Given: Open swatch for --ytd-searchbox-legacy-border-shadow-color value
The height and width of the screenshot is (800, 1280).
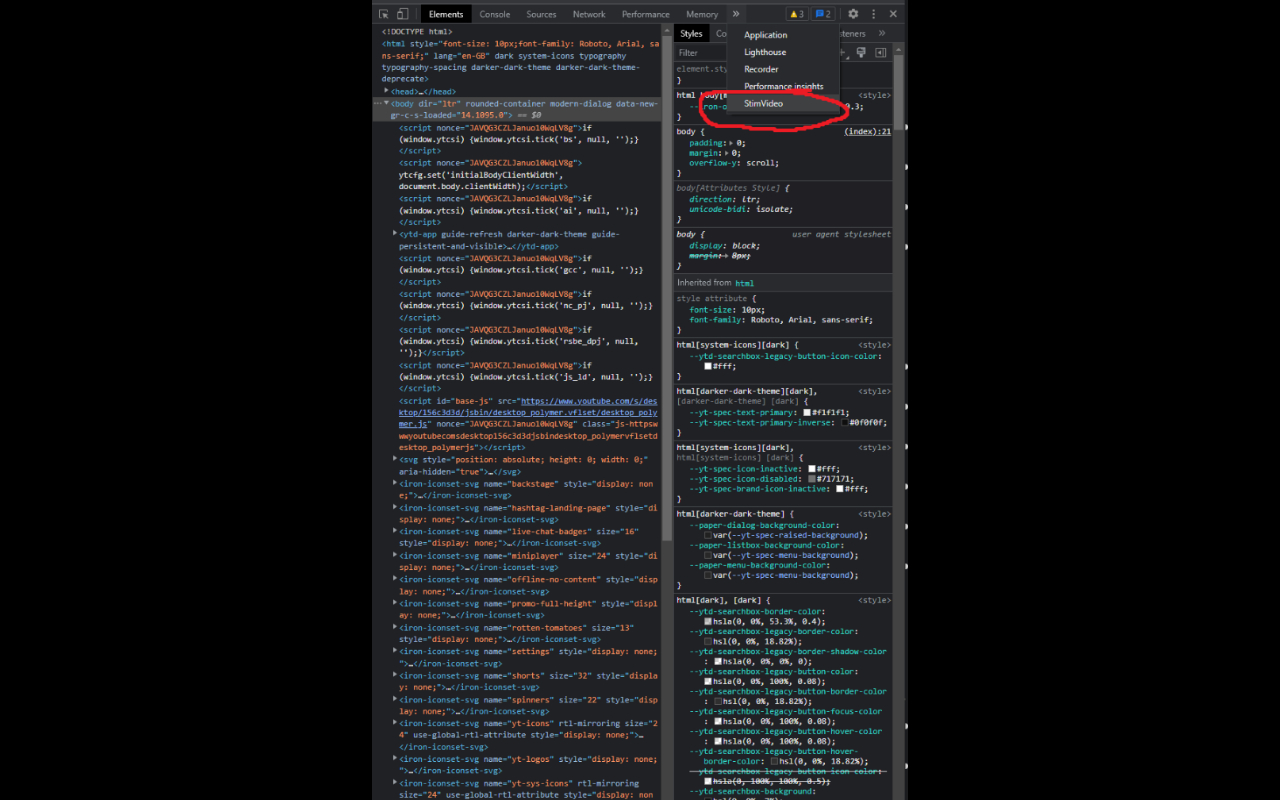Looking at the screenshot, I should [718, 661].
